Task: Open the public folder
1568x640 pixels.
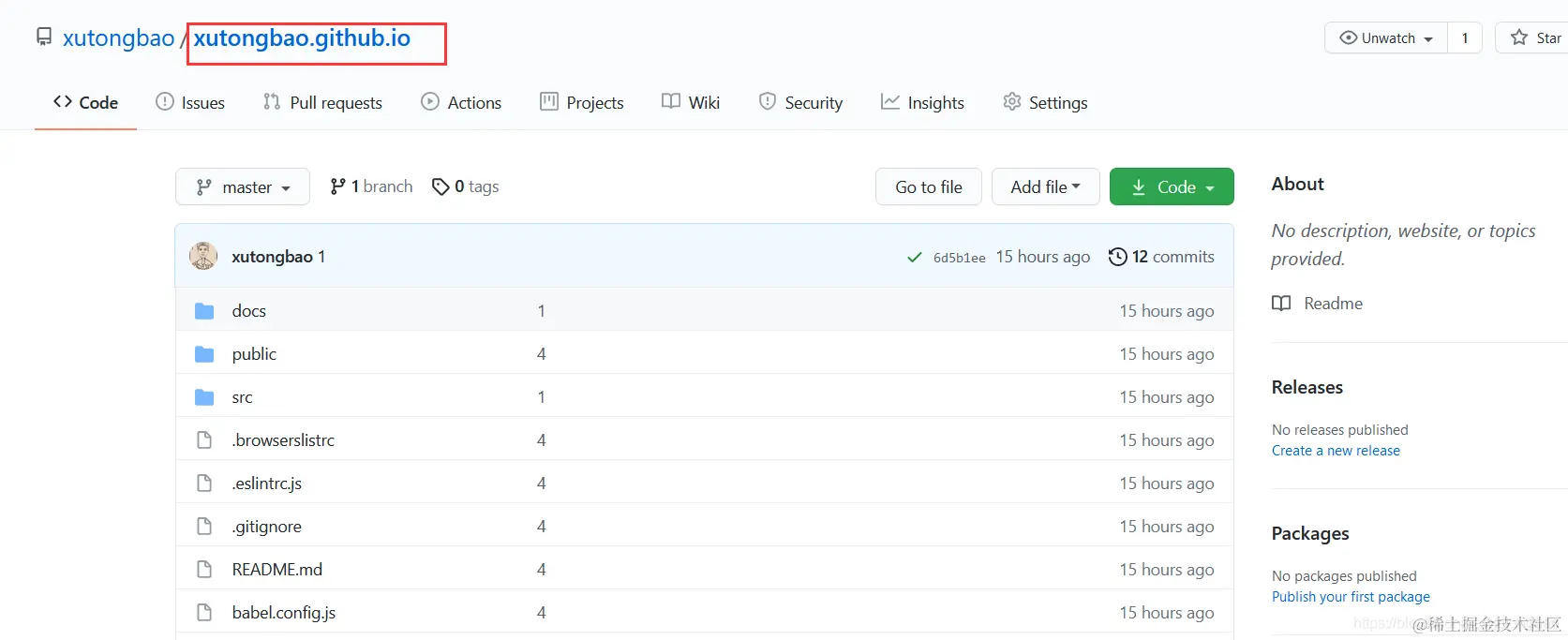Action: coord(254,353)
